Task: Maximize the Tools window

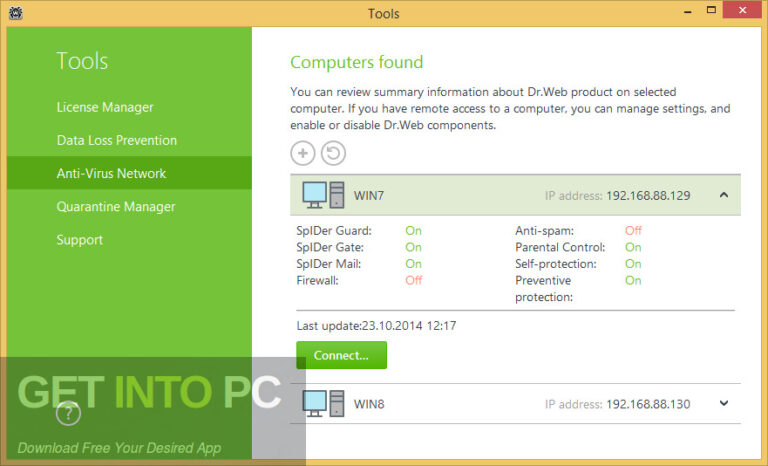Action: tap(711, 10)
